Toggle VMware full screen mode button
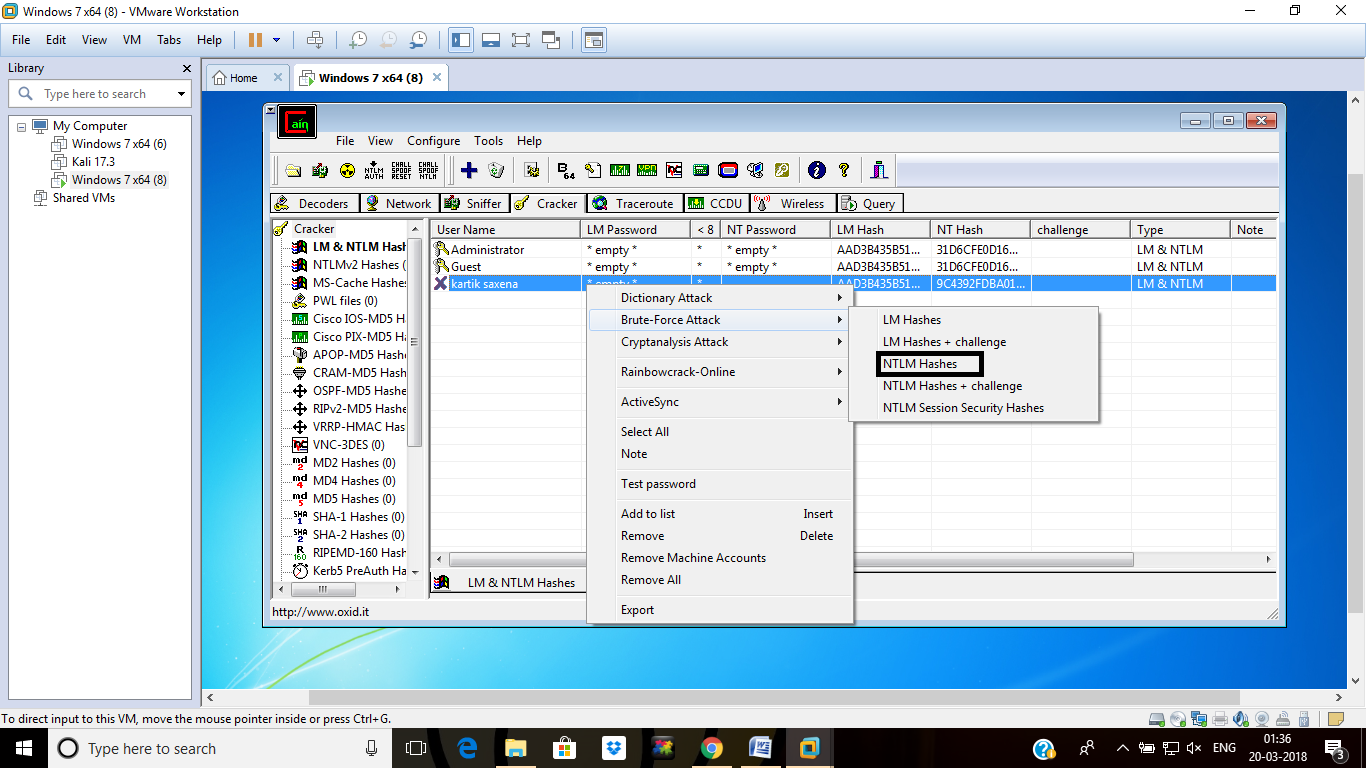The image size is (1366, 768). 520,40
